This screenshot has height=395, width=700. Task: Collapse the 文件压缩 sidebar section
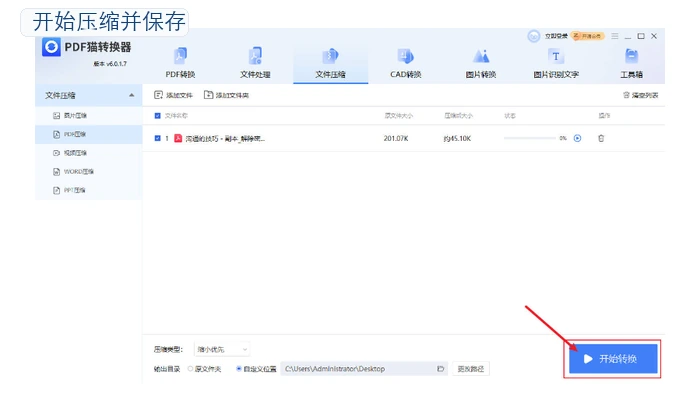[131, 95]
